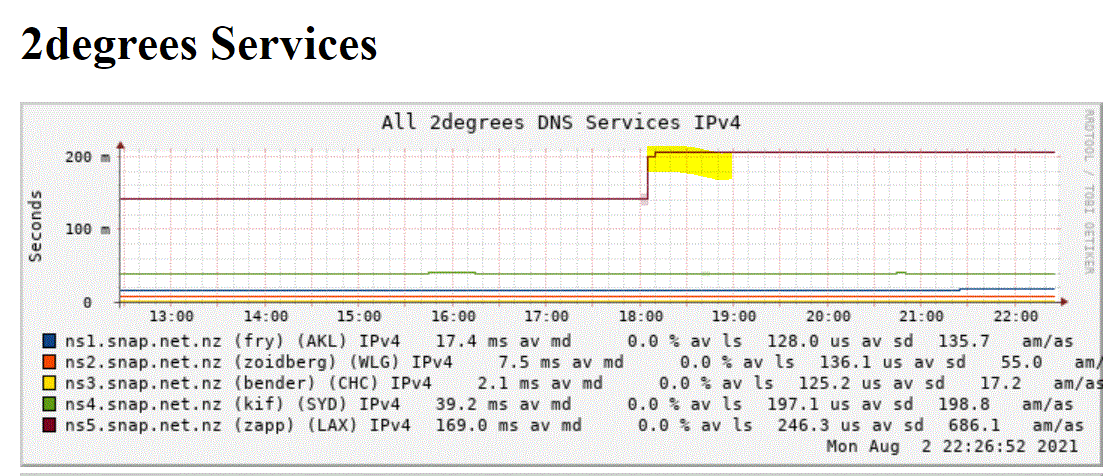The height and width of the screenshot is (476, 1115).
Task: Click the 19:00 time axis label
Action: [x=735, y=316]
